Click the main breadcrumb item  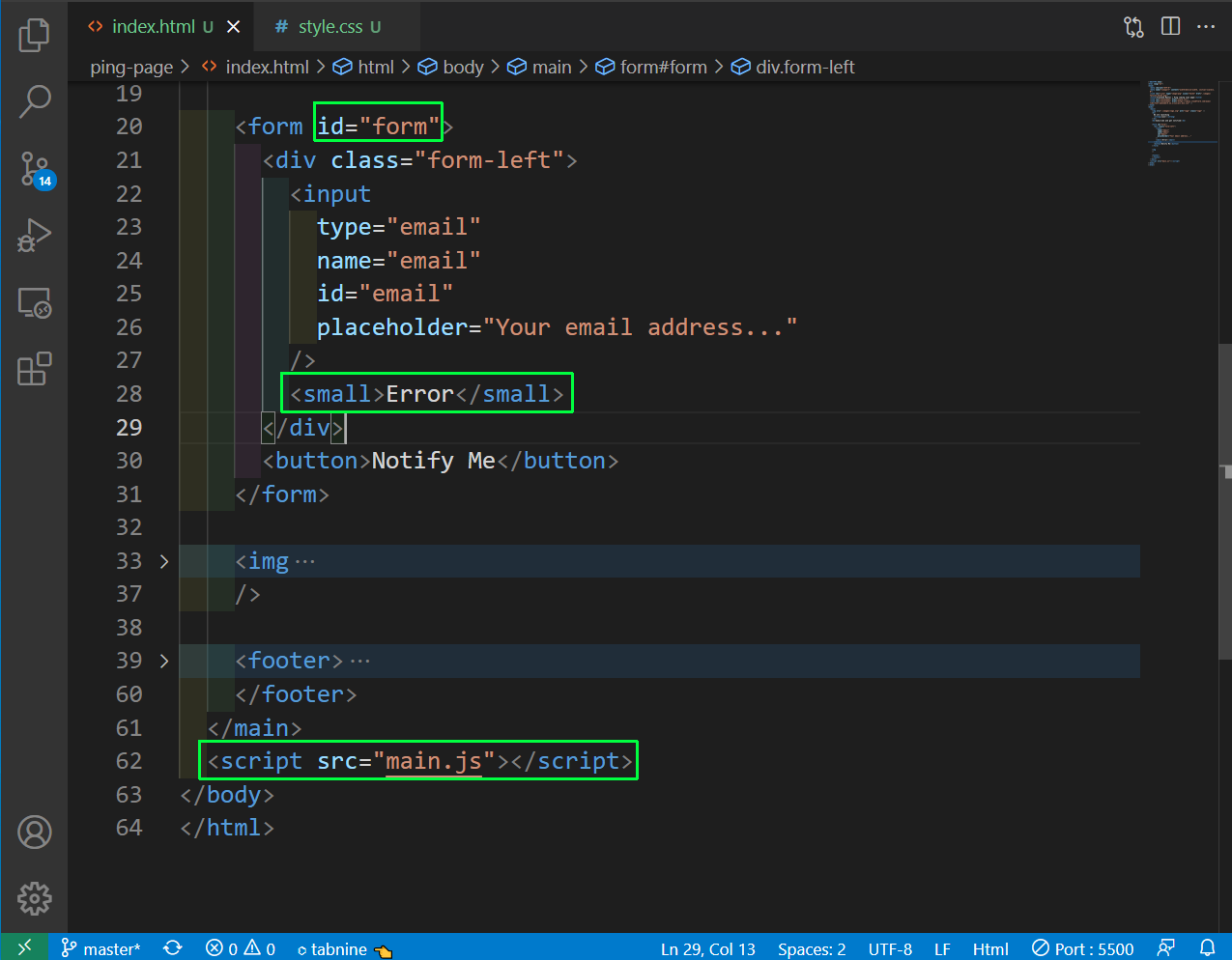click(x=539, y=67)
